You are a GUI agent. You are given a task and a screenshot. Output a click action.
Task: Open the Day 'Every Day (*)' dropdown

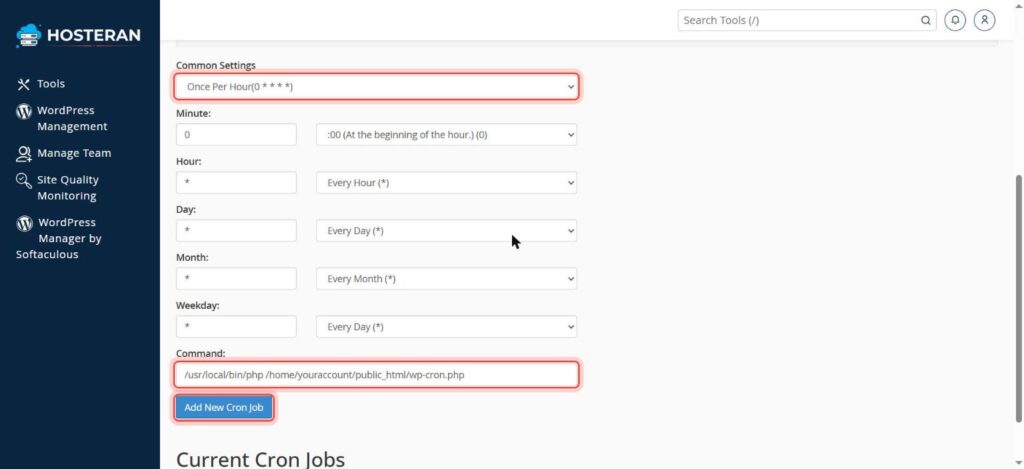point(446,231)
